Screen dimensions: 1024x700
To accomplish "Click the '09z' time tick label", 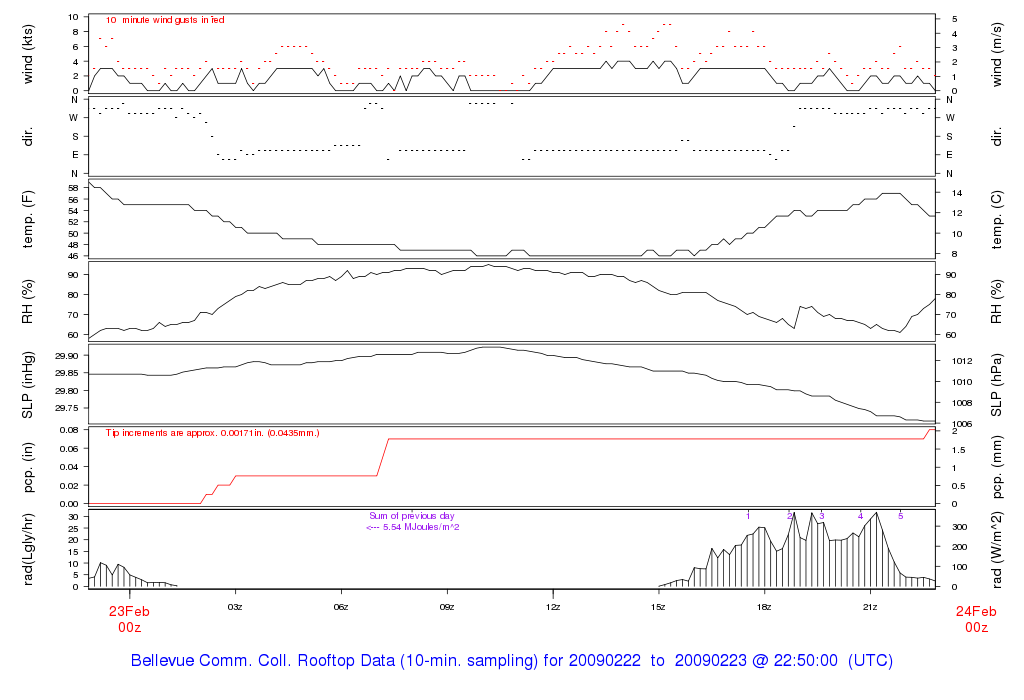I will click(x=447, y=607).
